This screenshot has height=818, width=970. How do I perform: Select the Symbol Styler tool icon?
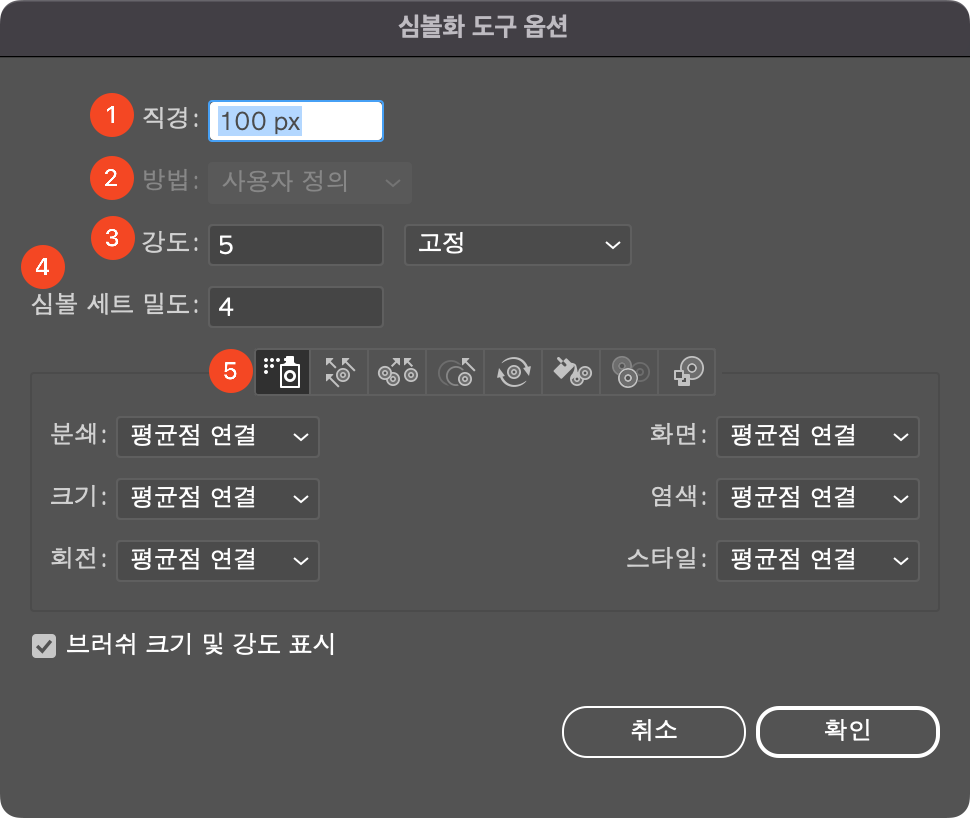click(686, 371)
